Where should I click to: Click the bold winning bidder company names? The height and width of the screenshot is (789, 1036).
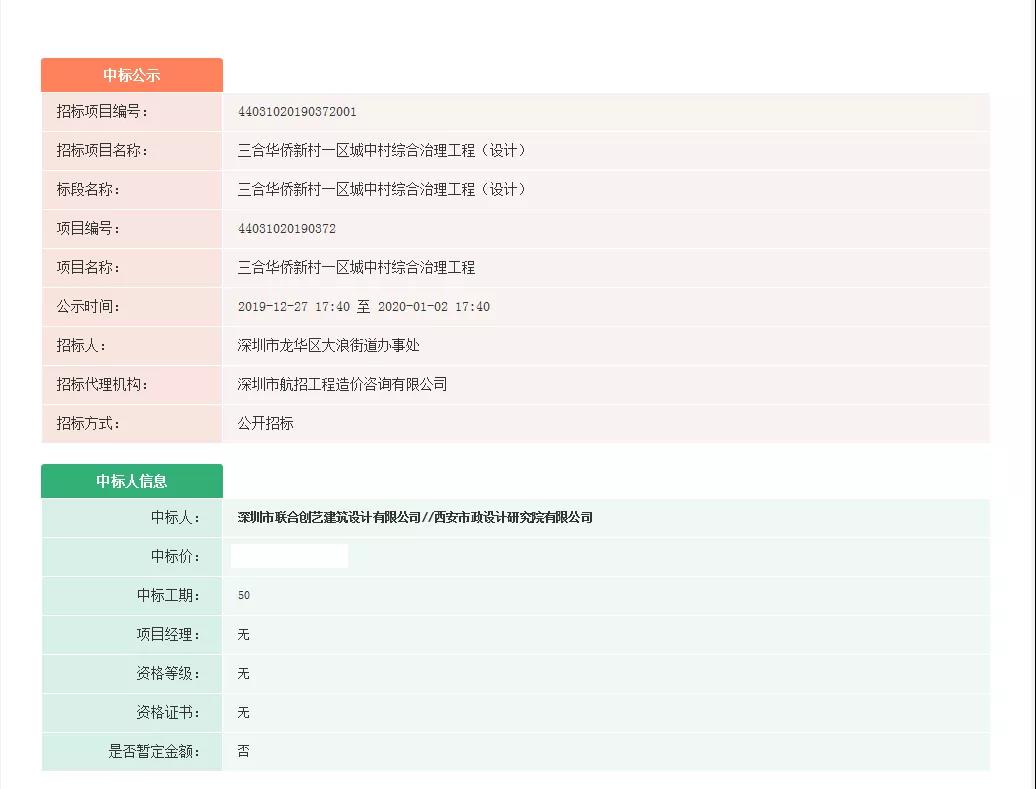pyautogui.click(x=415, y=517)
